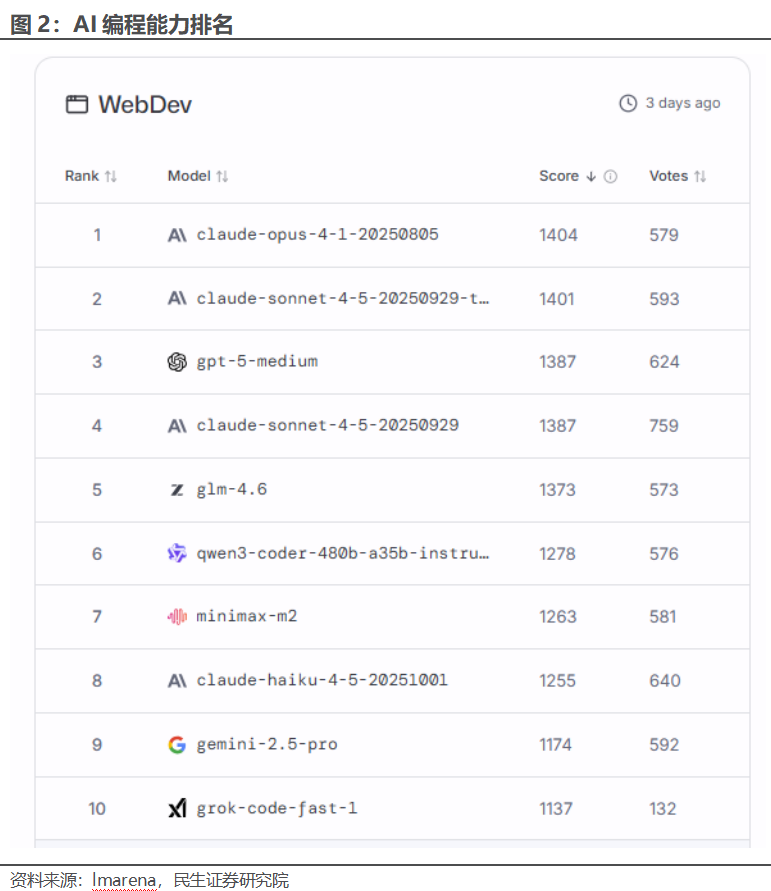This screenshot has height=891, width=771.
Task: Click the WebDev window icon
Action: click(x=77, y=105)
